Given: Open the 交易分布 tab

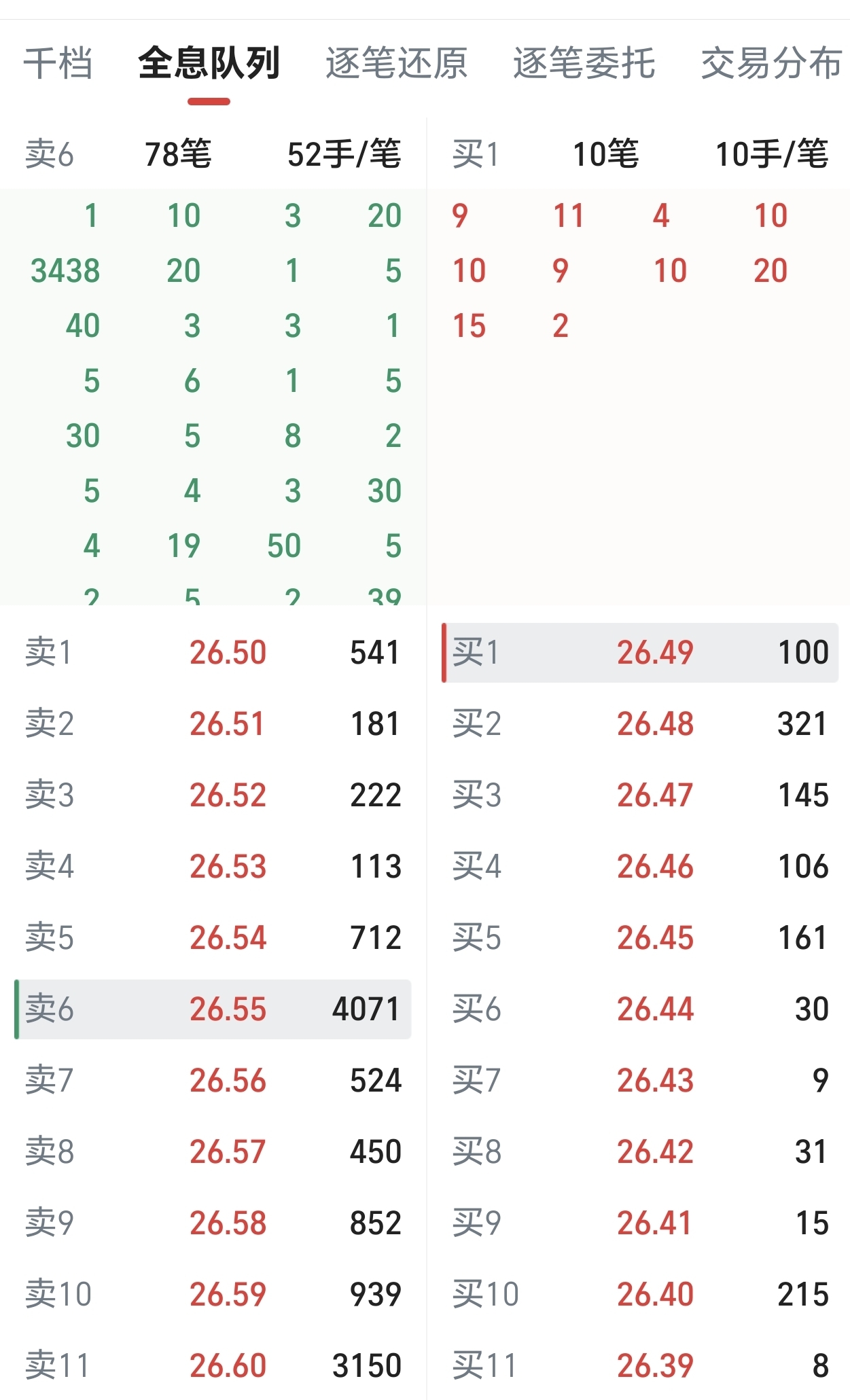Looking at the screenshot, I should (771, 63).
